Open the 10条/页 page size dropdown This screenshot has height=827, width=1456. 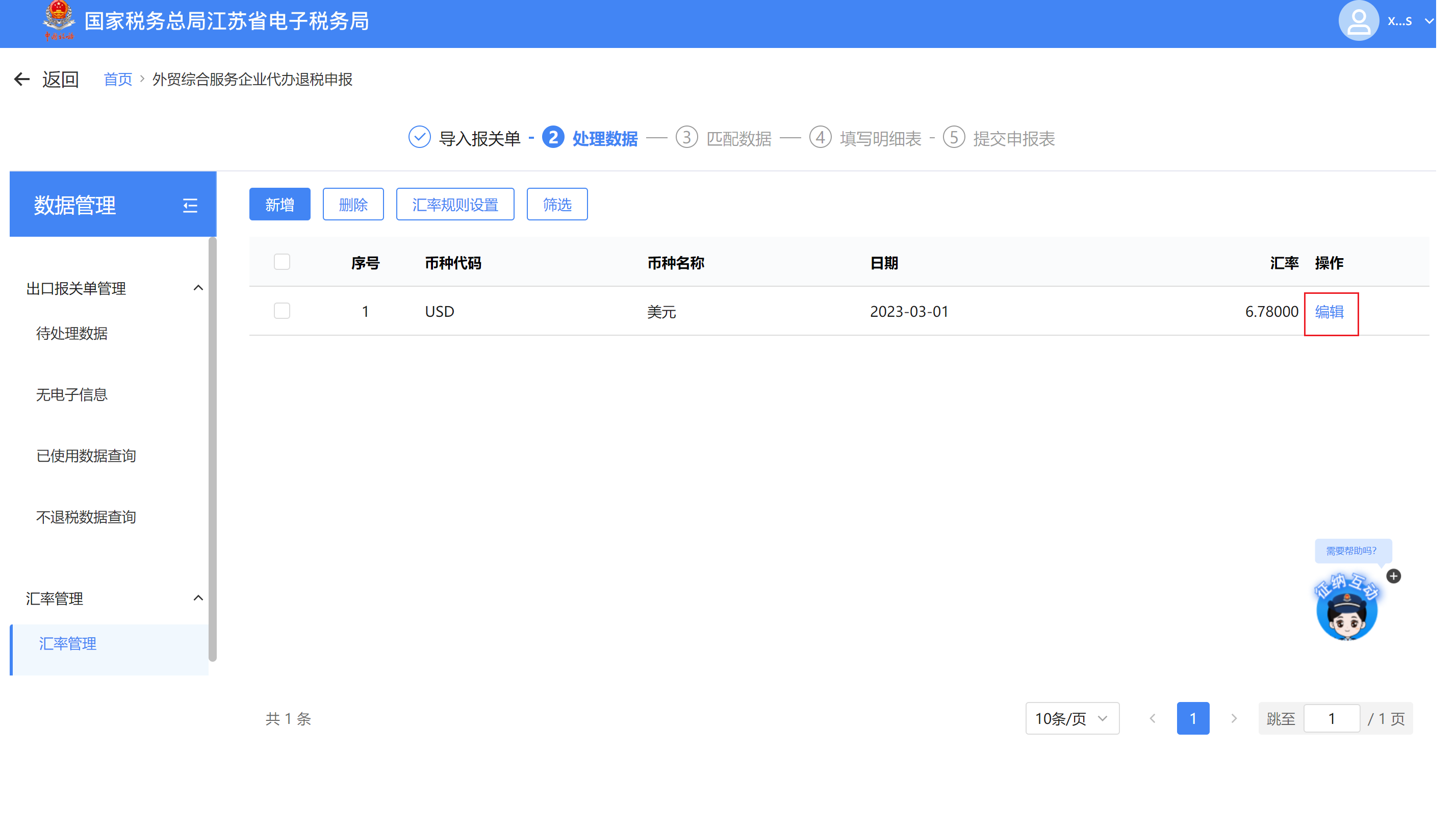(x=1071, y=718)
